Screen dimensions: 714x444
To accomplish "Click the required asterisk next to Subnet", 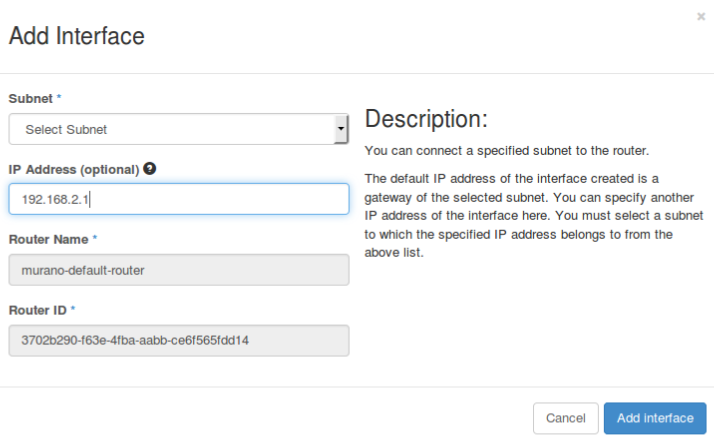I will (x=59, y=99).
